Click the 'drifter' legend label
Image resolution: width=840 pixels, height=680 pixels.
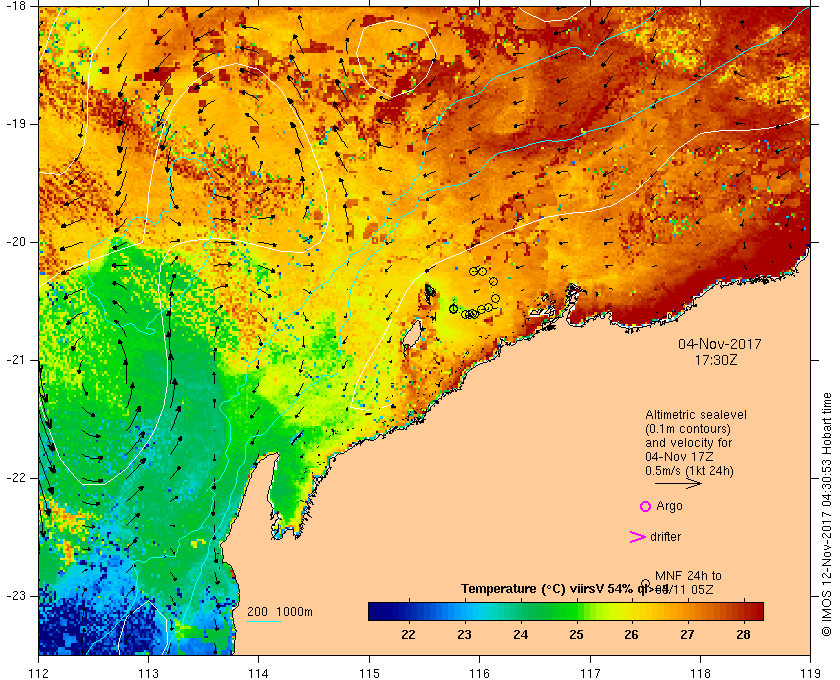(x=665, y=537)
